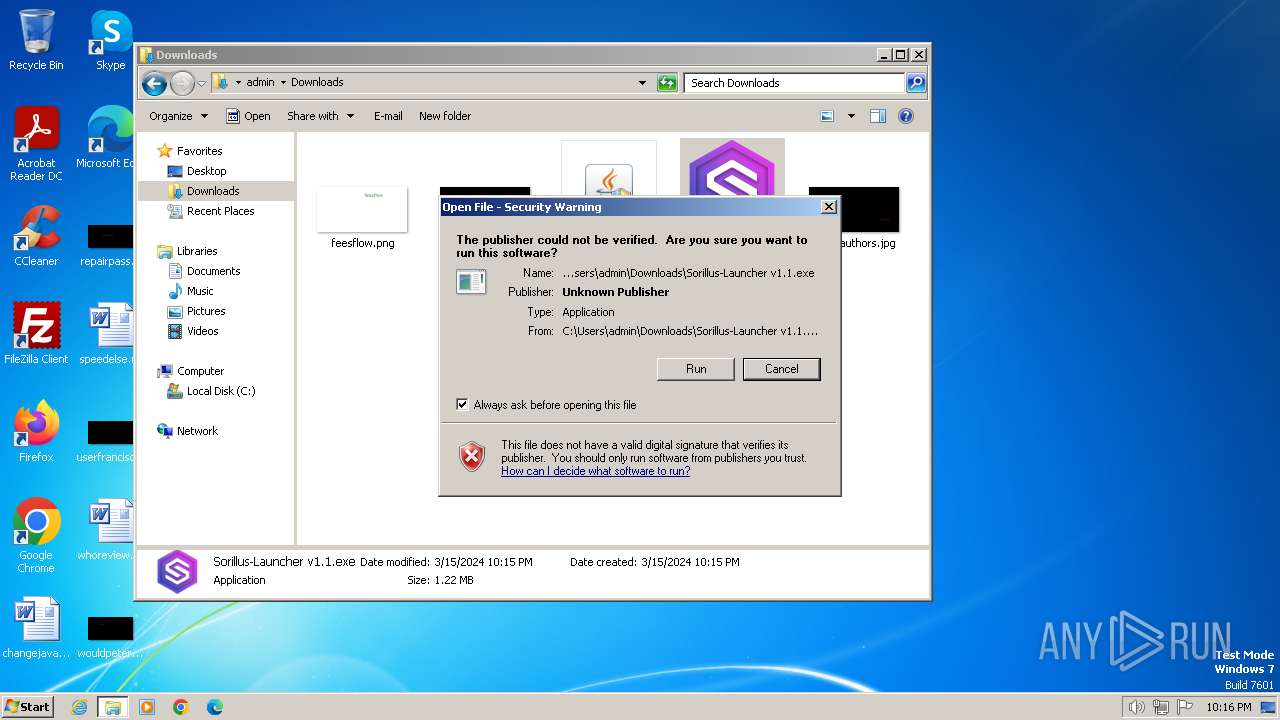
Task: Open the views dropdown arrow
Action: point(851,116)
